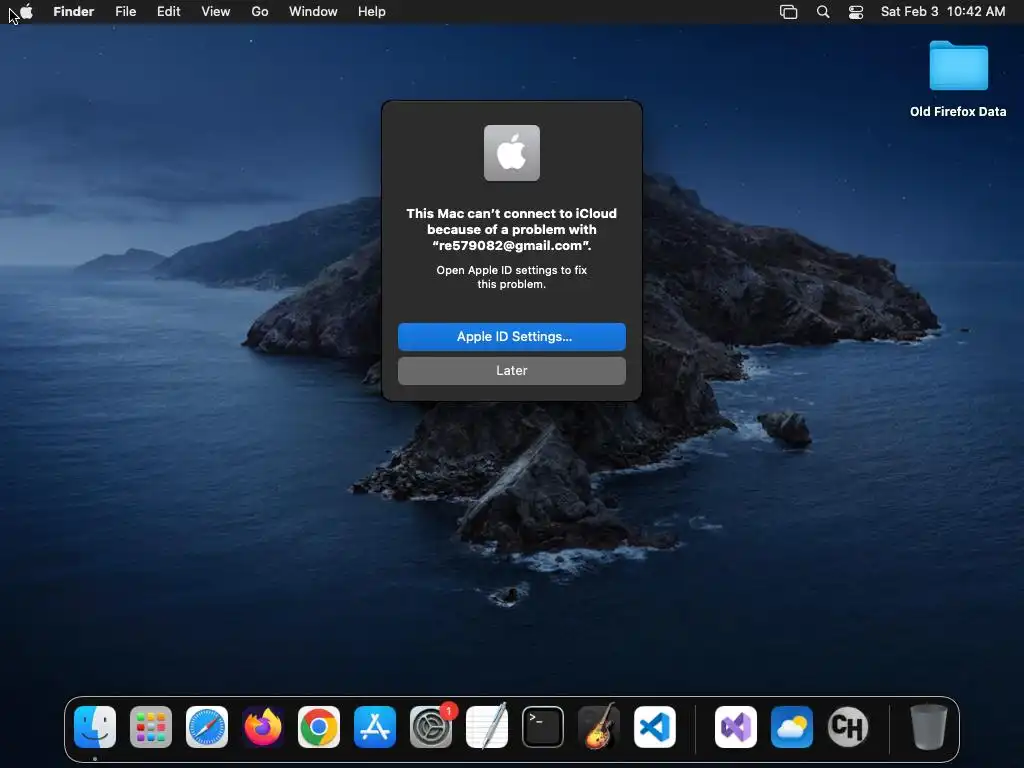Launch Safari from the Dock
Screen dimensions: 1024x768
tap(207, 727)
